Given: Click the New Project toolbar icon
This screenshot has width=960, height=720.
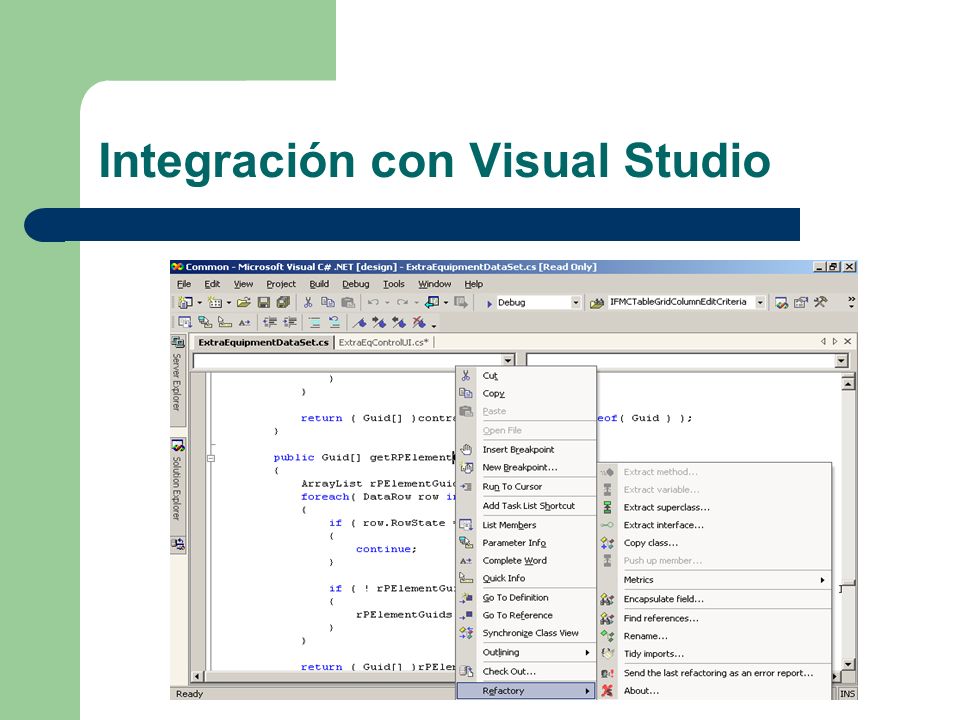Looking at the screenshot, I should [184, 302].
